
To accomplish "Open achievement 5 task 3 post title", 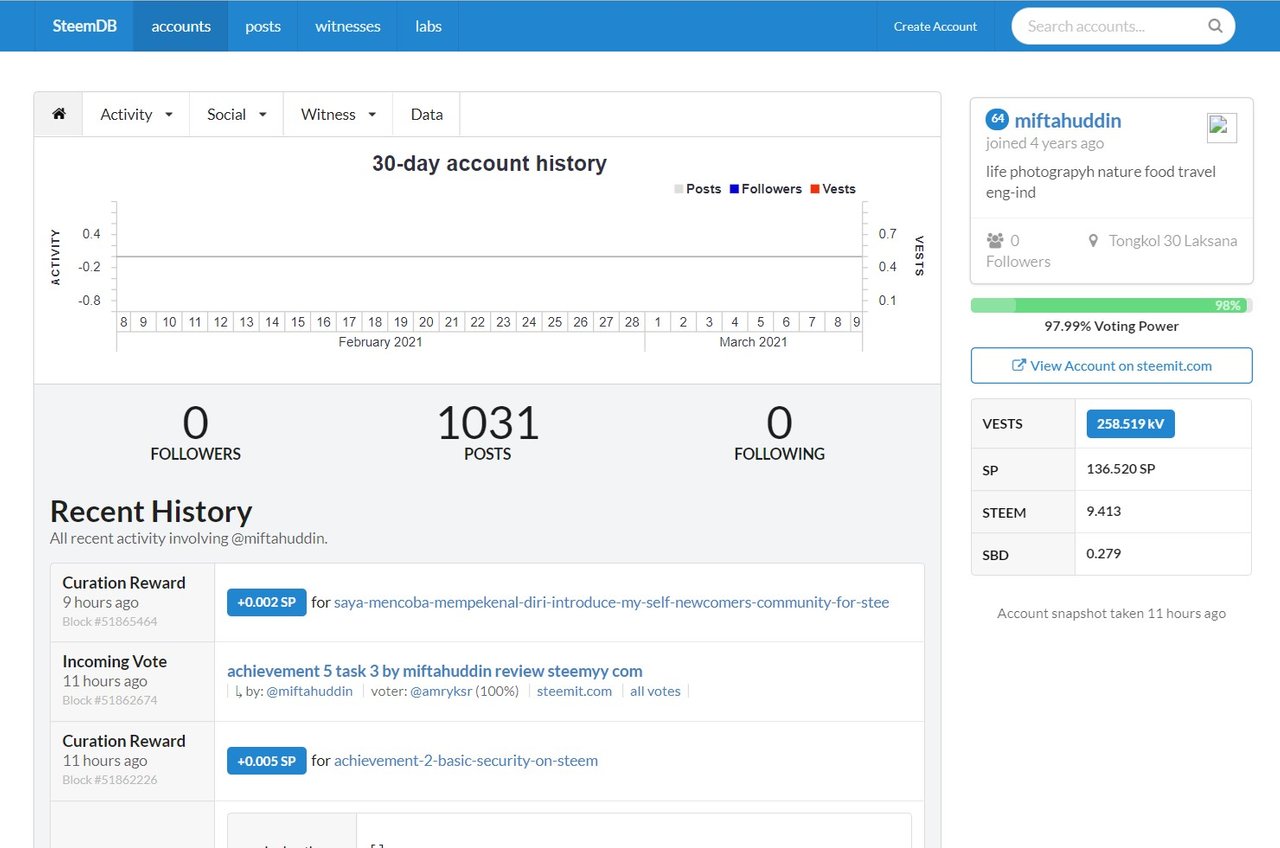I will click(435, 671).
